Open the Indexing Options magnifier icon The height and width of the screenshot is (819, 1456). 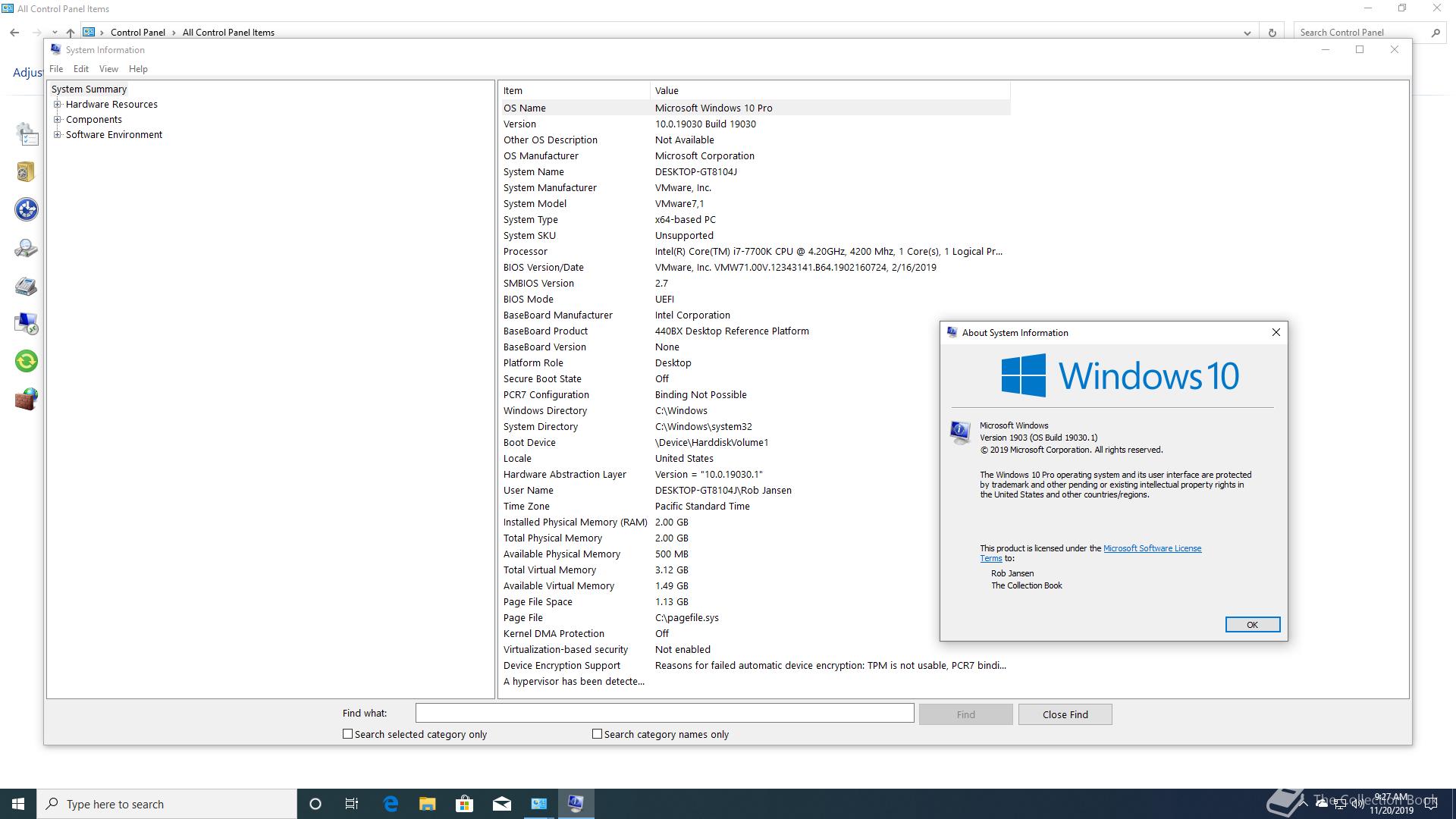point(27,248)
